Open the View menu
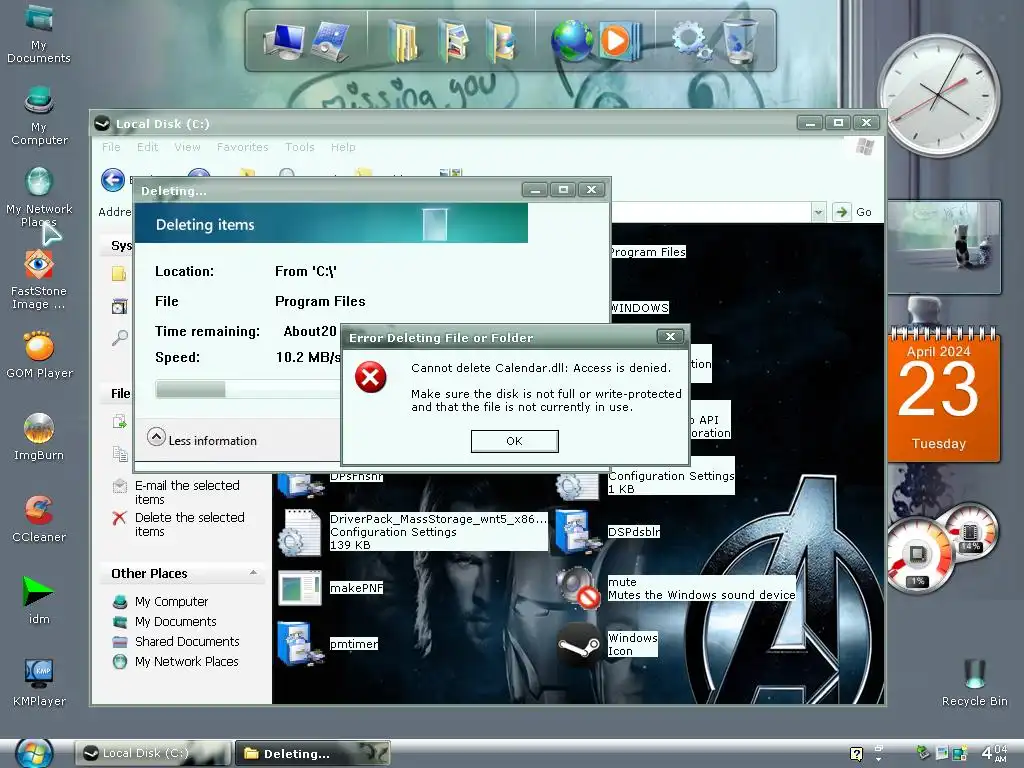 [187, 147]
